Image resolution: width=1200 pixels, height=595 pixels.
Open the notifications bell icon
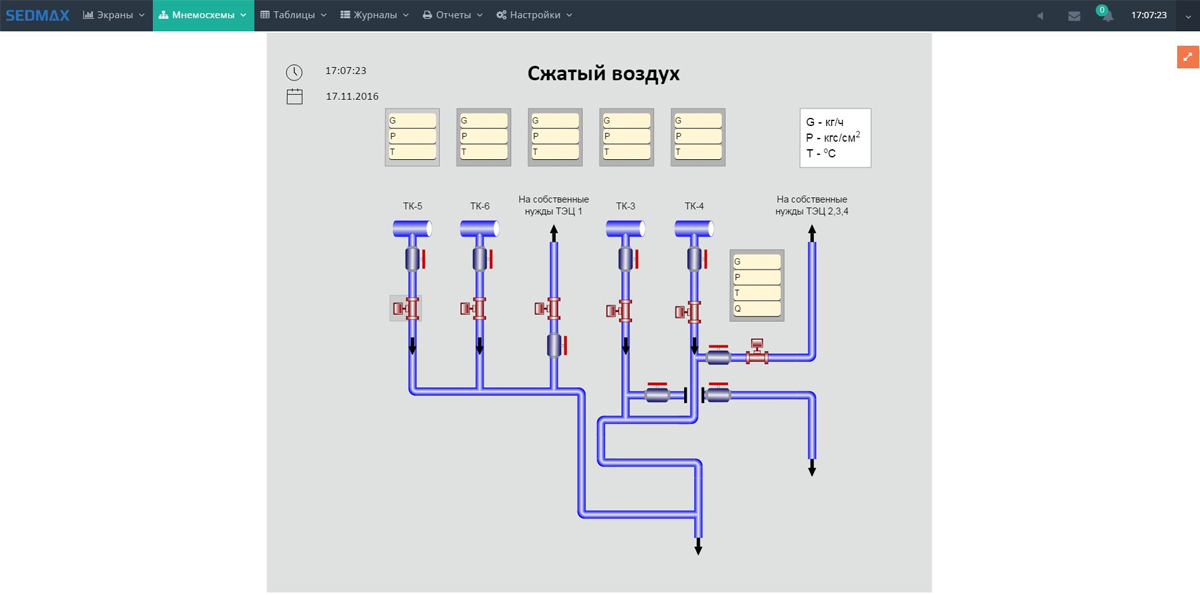(x=1106, y=16)
